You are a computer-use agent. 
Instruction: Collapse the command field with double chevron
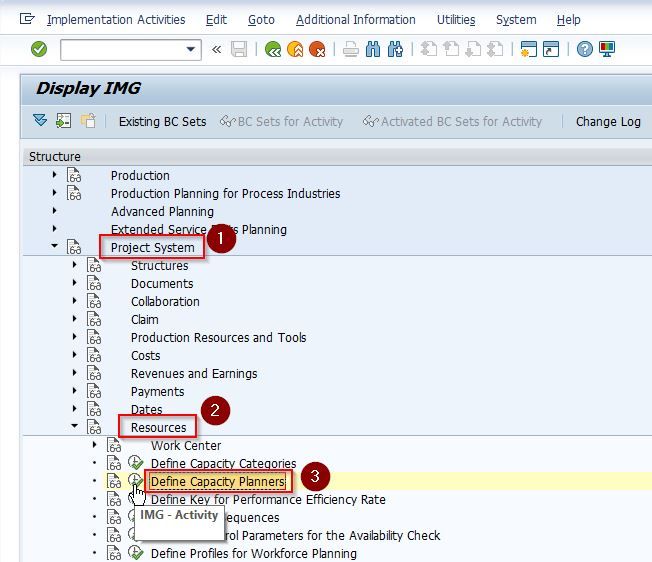(216, 49)
